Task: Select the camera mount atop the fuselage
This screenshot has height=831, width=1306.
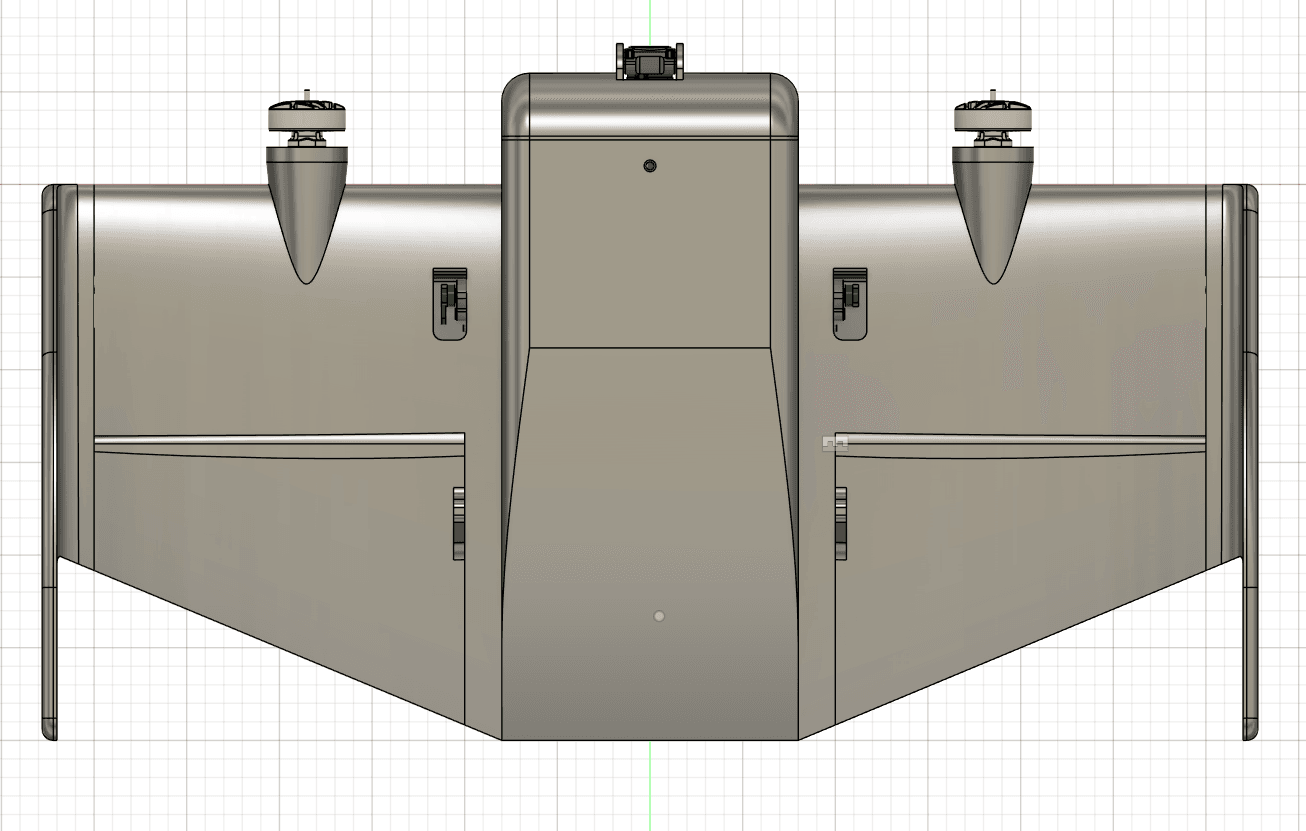Action: point(651,57)
